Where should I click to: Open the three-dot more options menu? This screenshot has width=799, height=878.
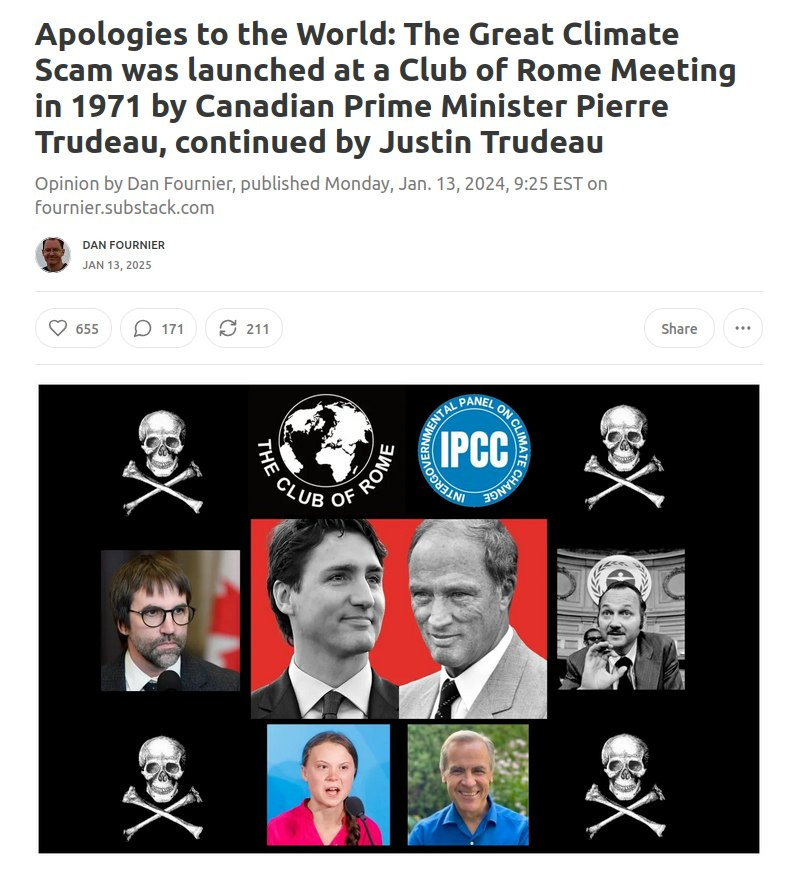[742, 328]
